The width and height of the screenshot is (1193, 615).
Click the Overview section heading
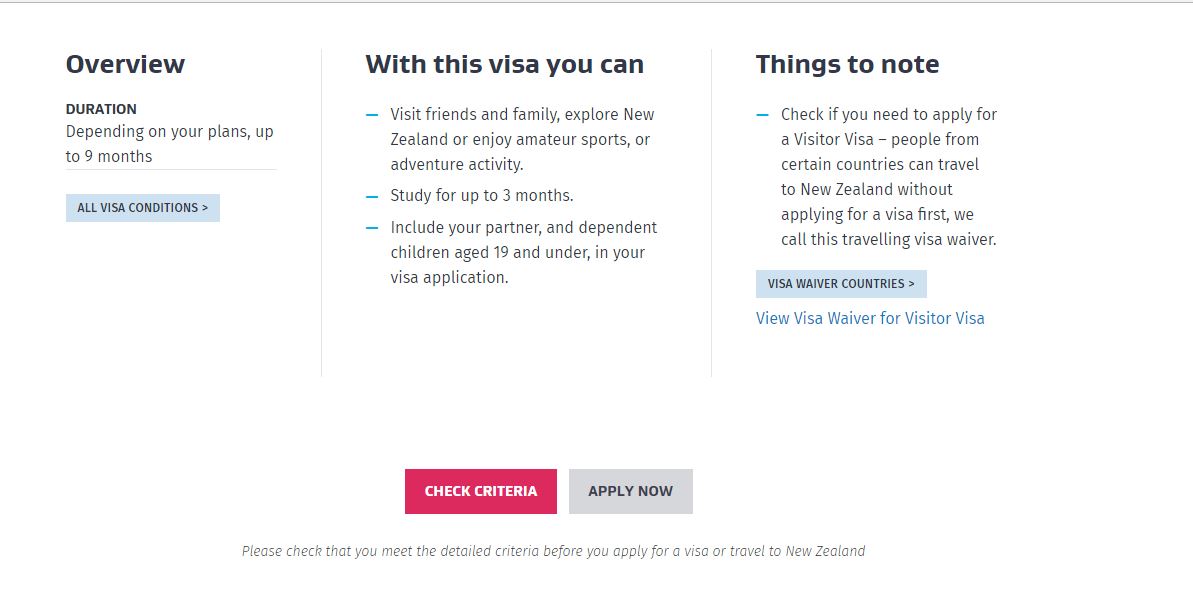(x=125, y=63)
